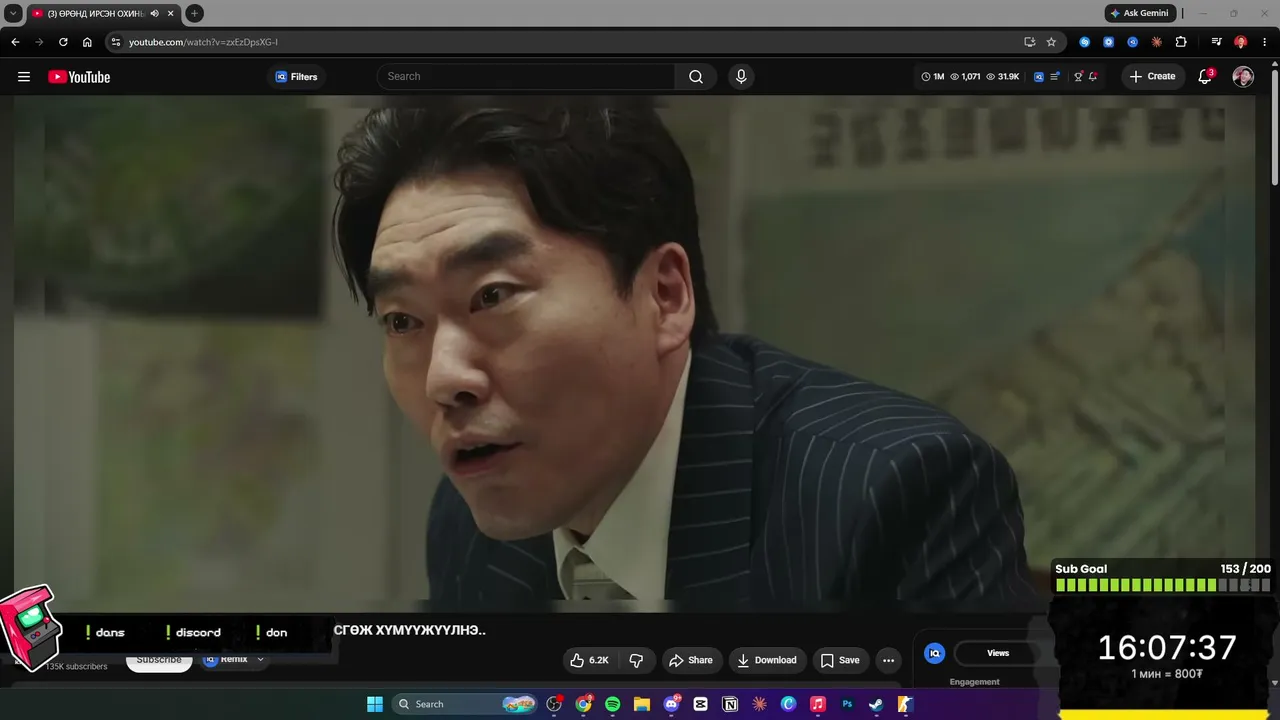The height and width of the screenshot is (720, 1280).
Task: Open the YouTube guide hamburger menu
Action: [x=24, y=77]
